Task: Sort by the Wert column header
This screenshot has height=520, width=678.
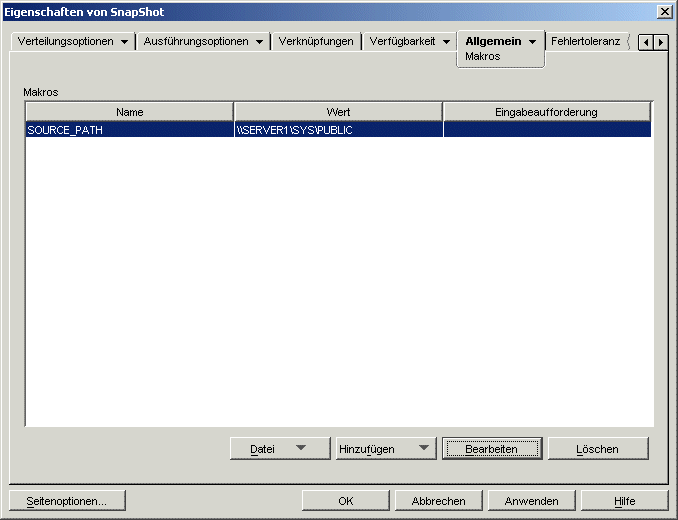Action: [x=338, y=112]
